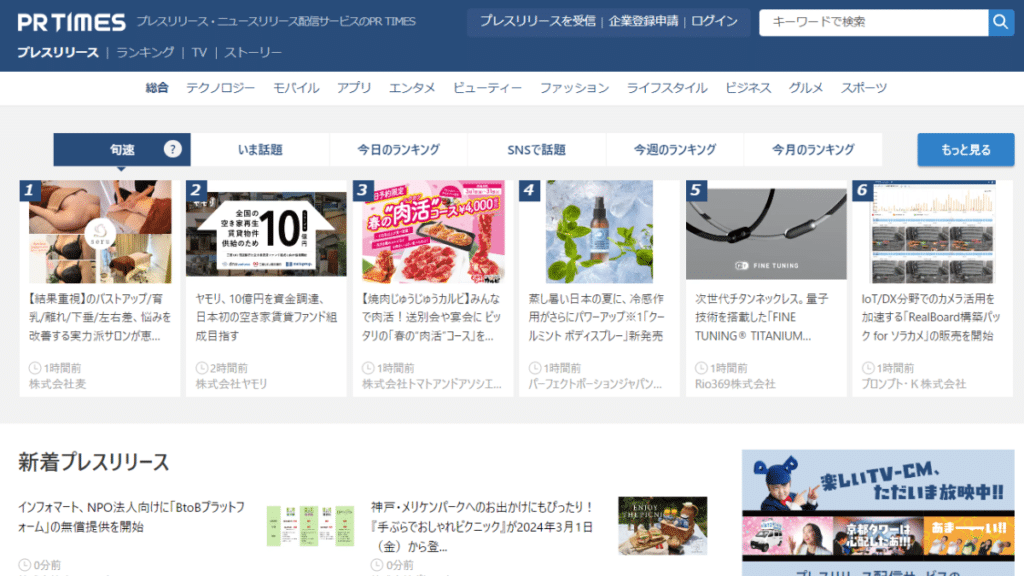Open the SNSで話題 tab
This screenshot has width=1024, height=576.
(536, 150)
